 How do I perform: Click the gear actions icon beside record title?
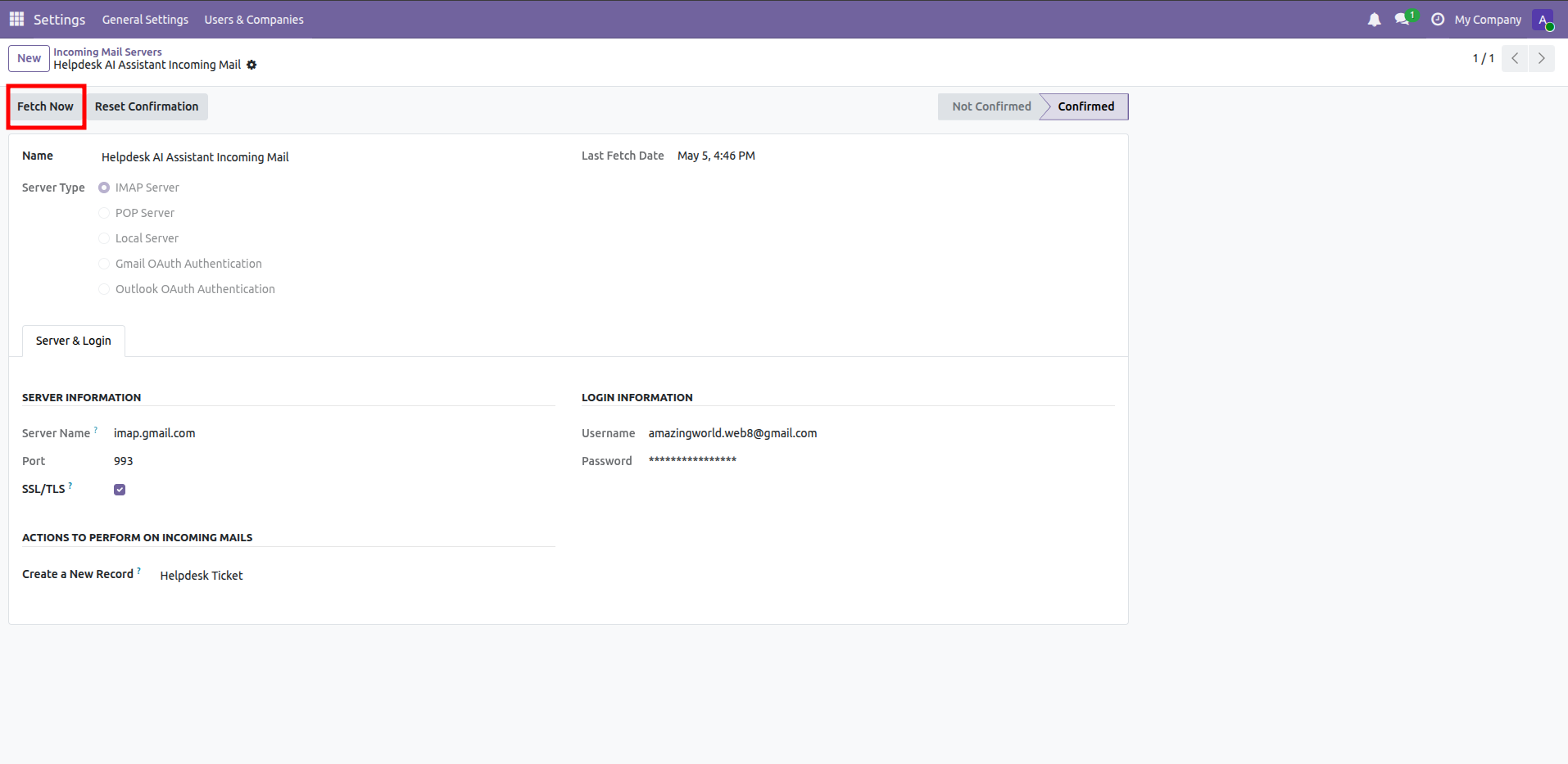pyautogui.click(x=252, y=65)
